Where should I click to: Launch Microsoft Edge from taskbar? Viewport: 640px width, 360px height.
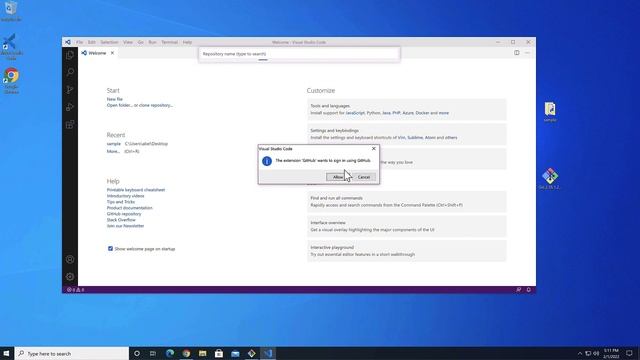170,353
